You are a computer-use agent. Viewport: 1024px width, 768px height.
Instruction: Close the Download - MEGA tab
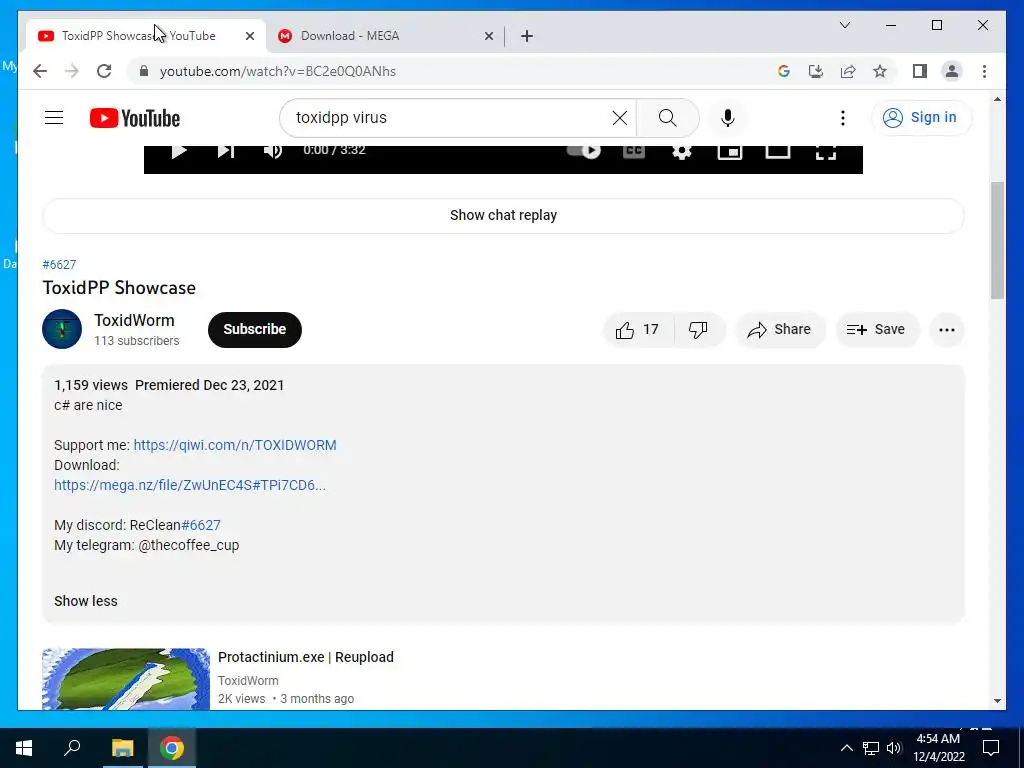488,37
